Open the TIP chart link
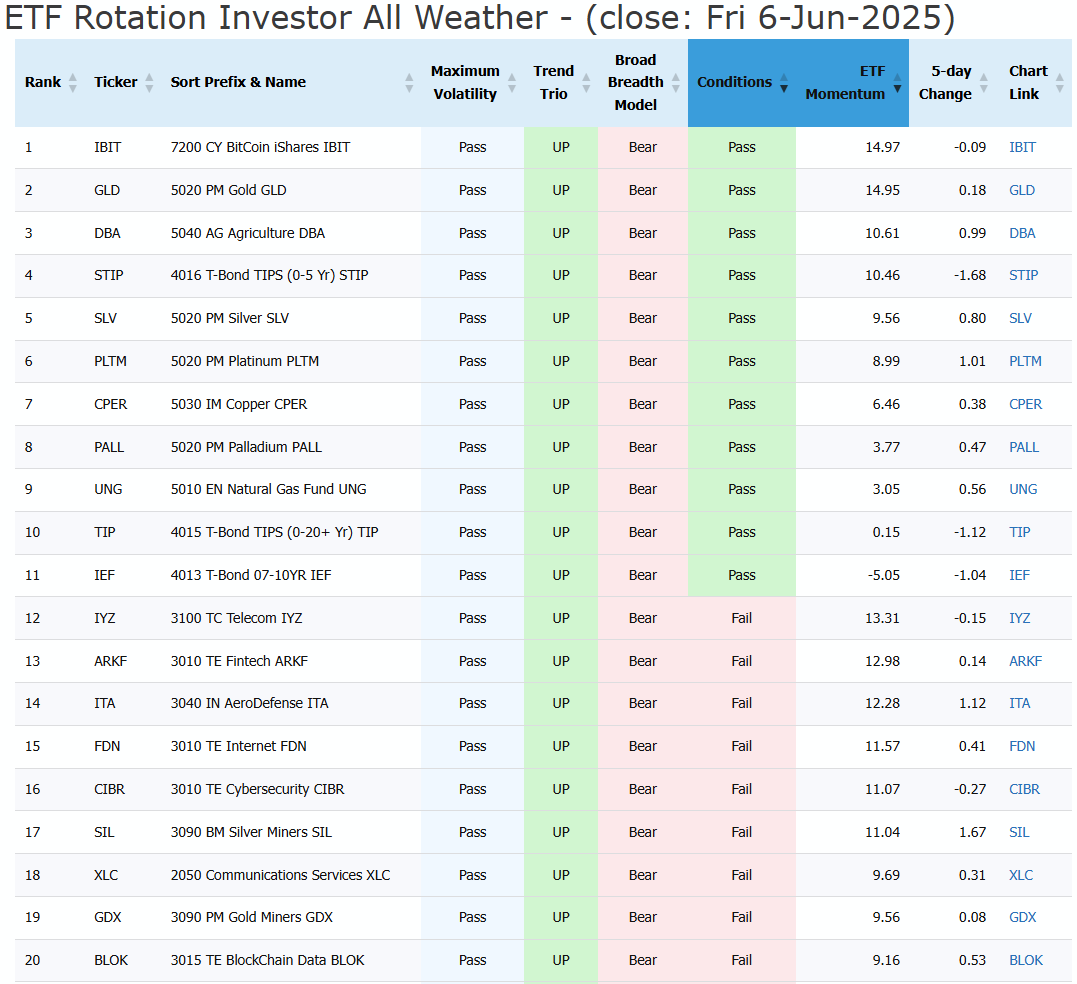The height and width of the screenshot is (984, 1077). click(x=1019, y=532)
